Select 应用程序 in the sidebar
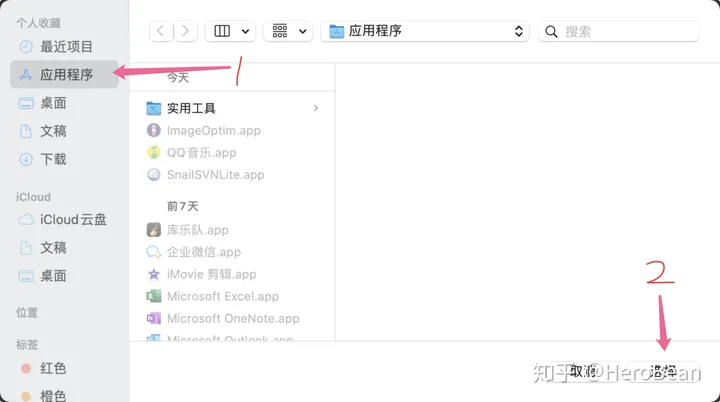The image size is (720, 402). click(x=64, y=74)
